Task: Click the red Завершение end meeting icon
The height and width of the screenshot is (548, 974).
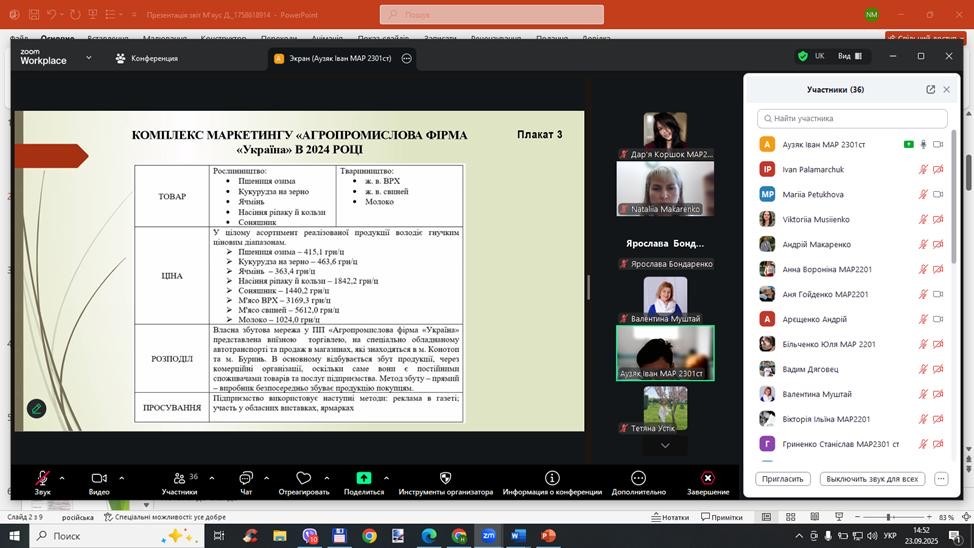Action: click(x=707, y=478)
